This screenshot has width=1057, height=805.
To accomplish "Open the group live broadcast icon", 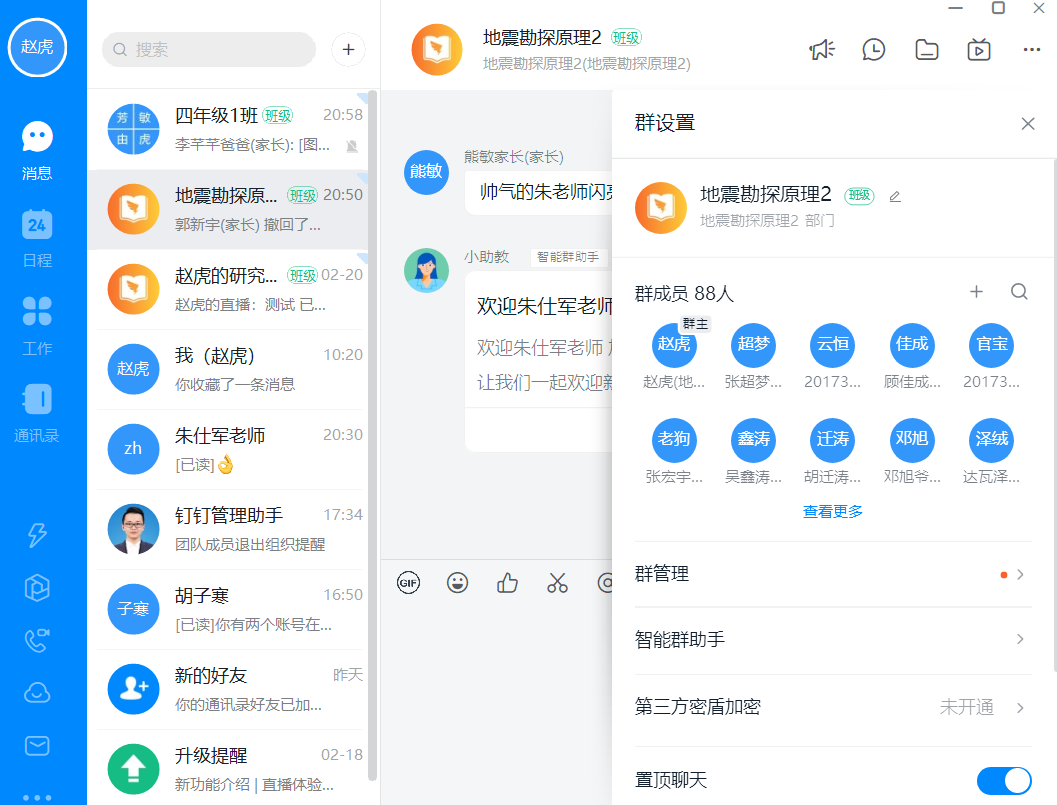I will [x=979, y=50].
